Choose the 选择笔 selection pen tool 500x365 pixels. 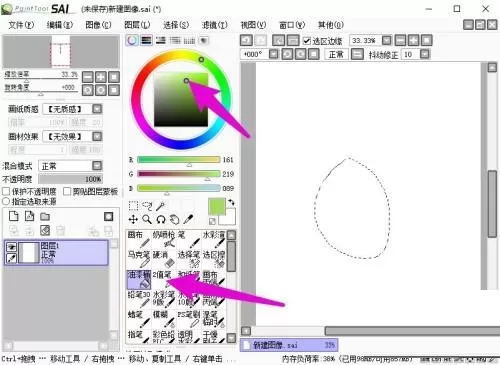[x=189, y=259]
